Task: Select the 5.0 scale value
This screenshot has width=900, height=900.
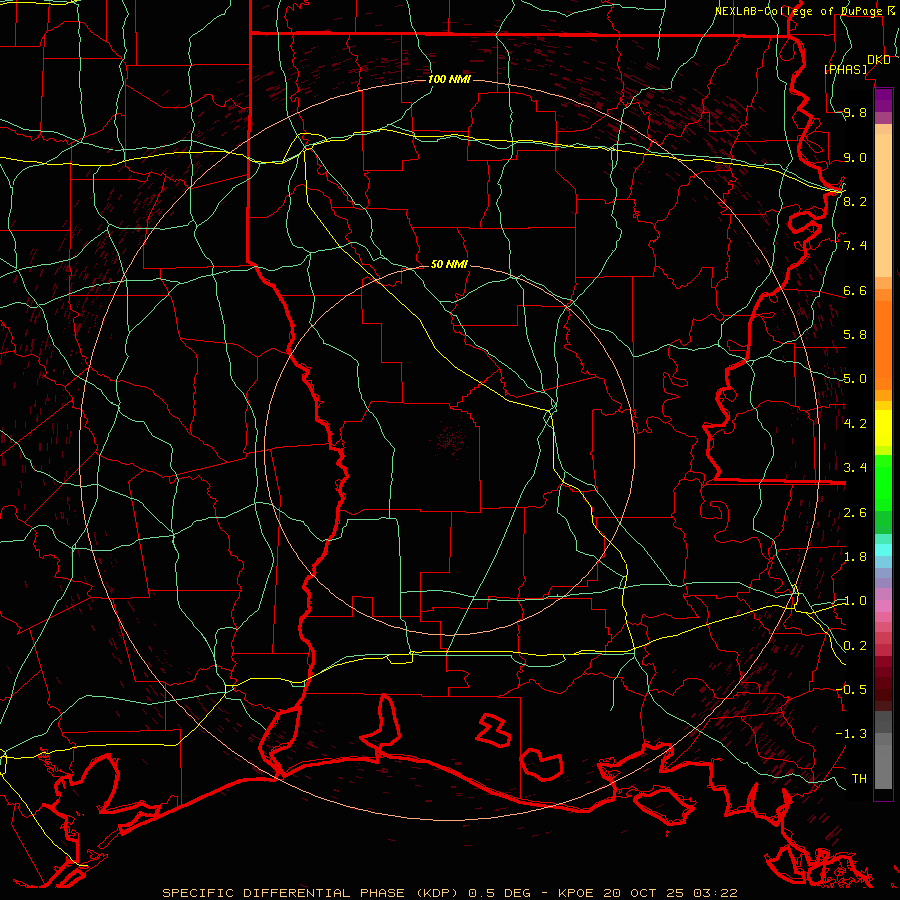Action: pos(855,379)
